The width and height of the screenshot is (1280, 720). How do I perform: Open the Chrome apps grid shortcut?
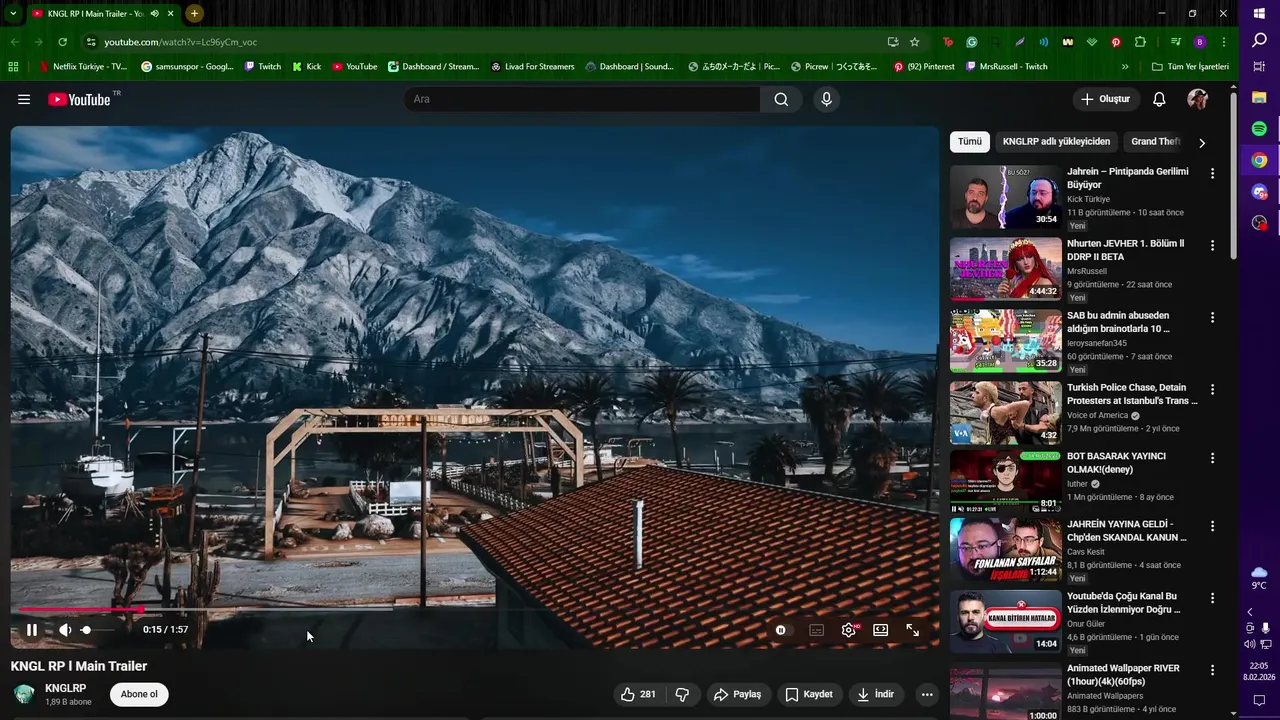[x=13, y=67]
